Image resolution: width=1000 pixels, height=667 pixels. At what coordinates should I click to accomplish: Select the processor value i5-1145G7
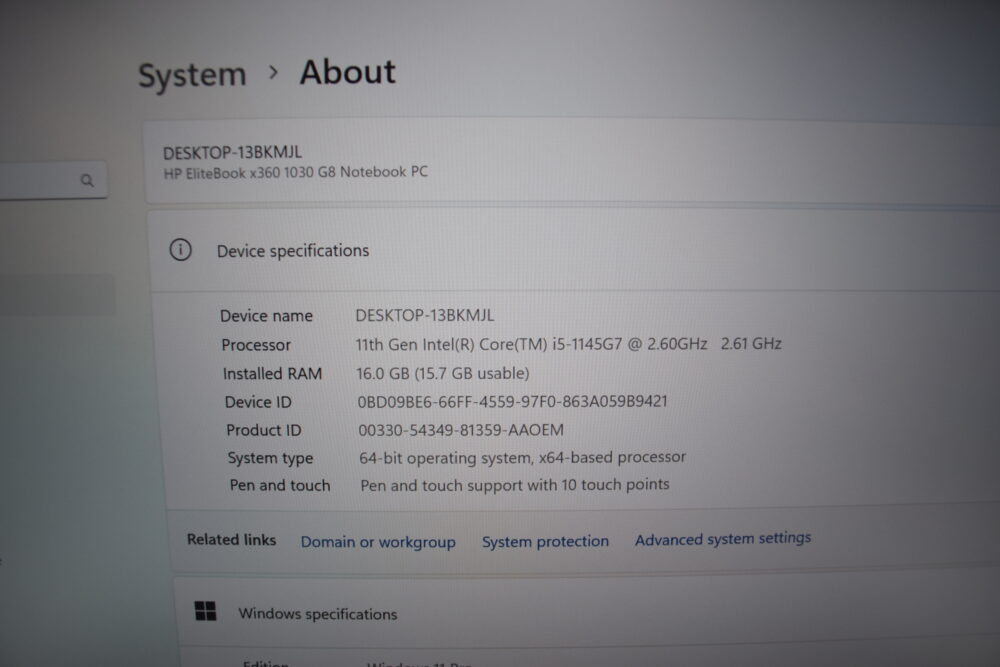click(568, 344)
